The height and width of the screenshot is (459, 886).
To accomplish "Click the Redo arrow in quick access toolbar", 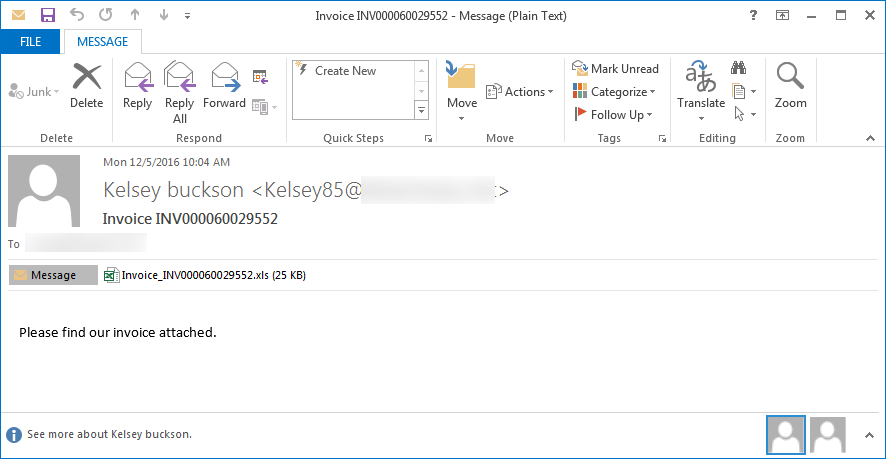I will coord(105,15).
